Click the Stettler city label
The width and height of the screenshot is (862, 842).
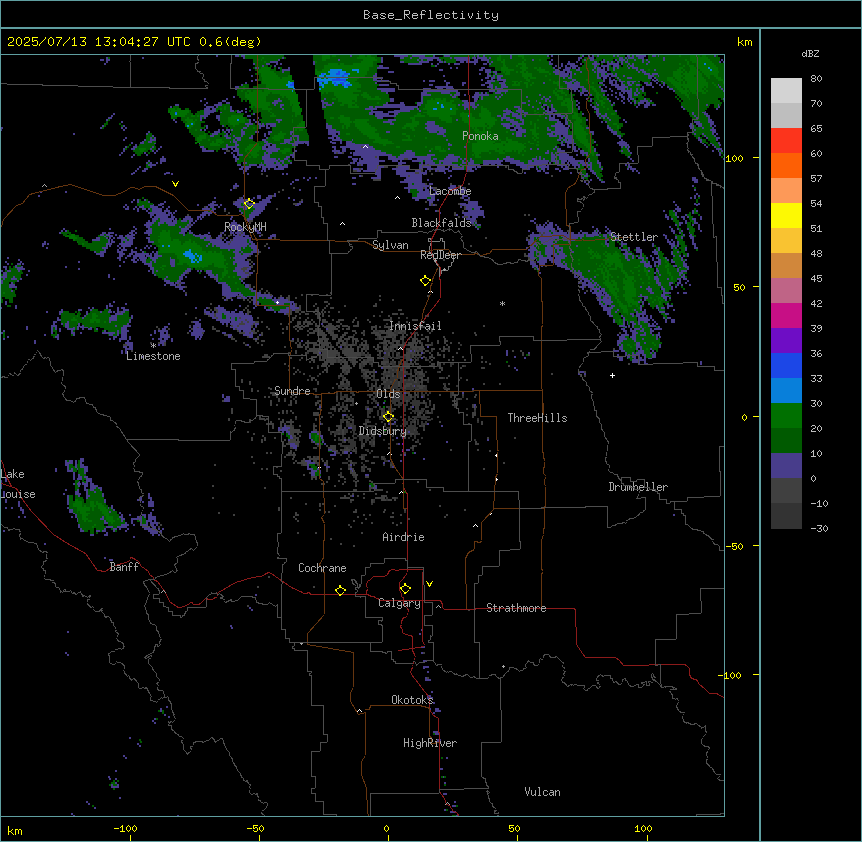(x=634, y=237)
